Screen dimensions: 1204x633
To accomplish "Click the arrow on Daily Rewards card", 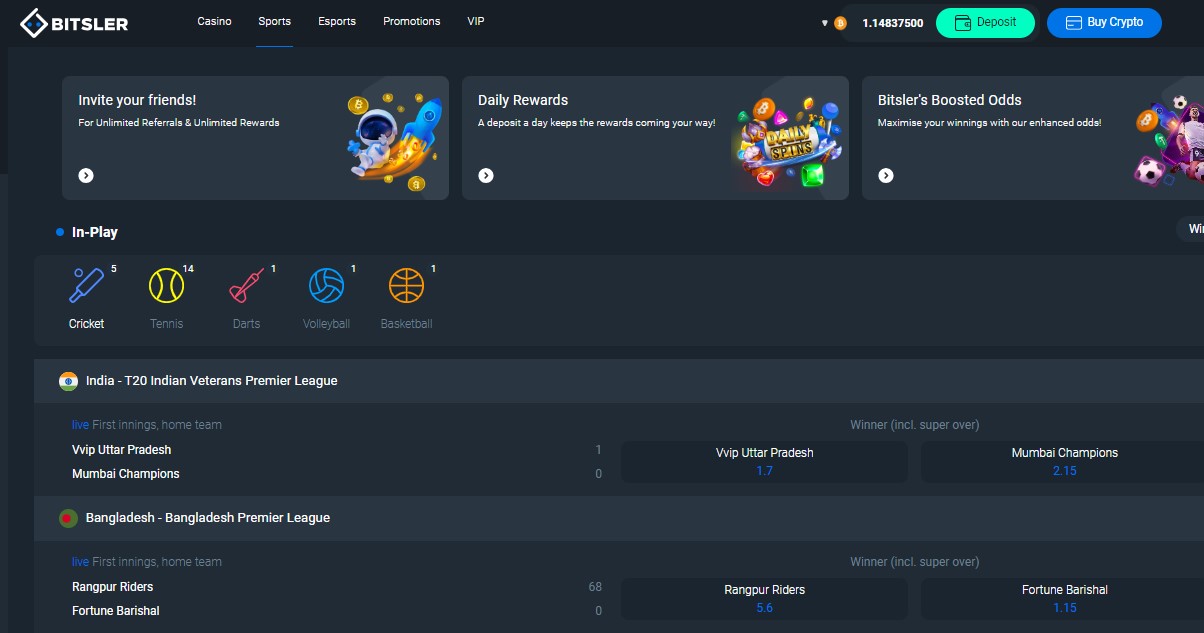I will [486, 175].
